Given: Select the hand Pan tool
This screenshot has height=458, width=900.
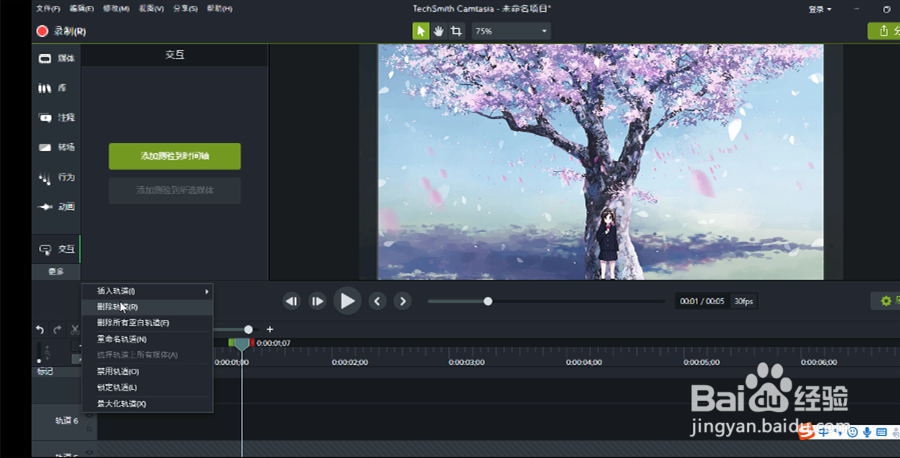Looking at the screenshot, I should pos(439,31).
